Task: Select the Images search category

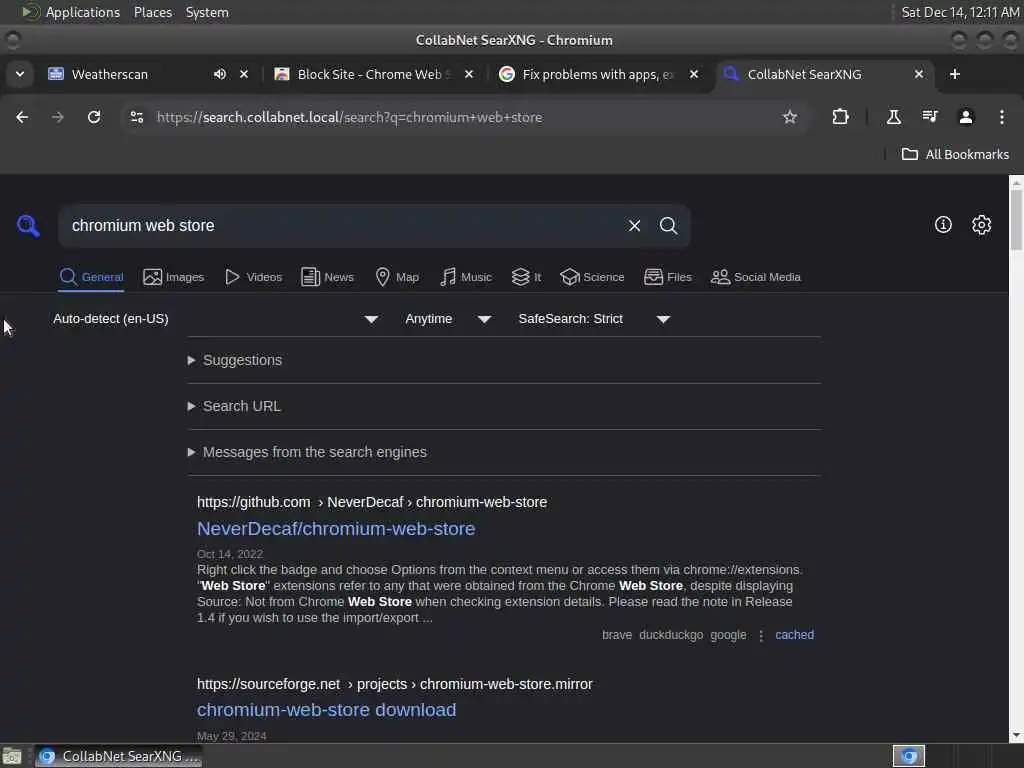Action: tap(174, 278)
